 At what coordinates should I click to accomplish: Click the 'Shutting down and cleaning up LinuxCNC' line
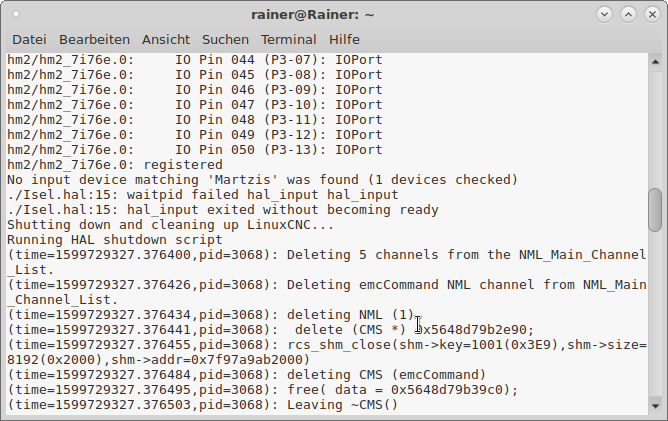click(170, 225)
